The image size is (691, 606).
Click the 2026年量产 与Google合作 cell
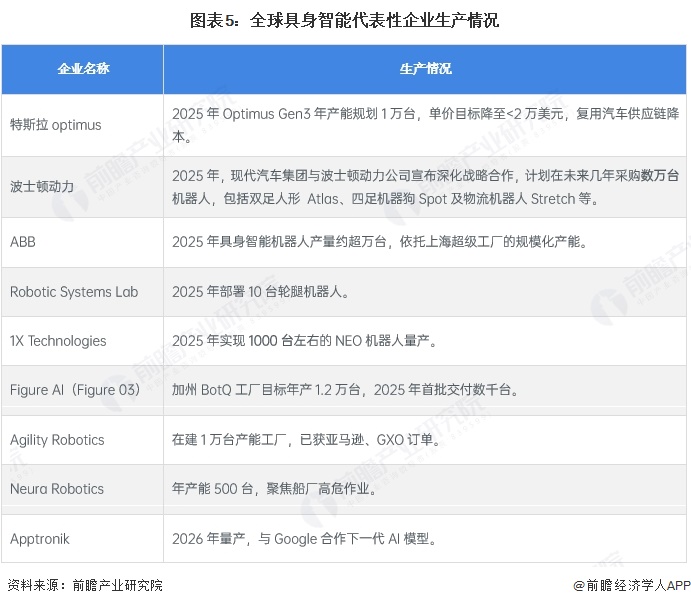pos(425,539)
